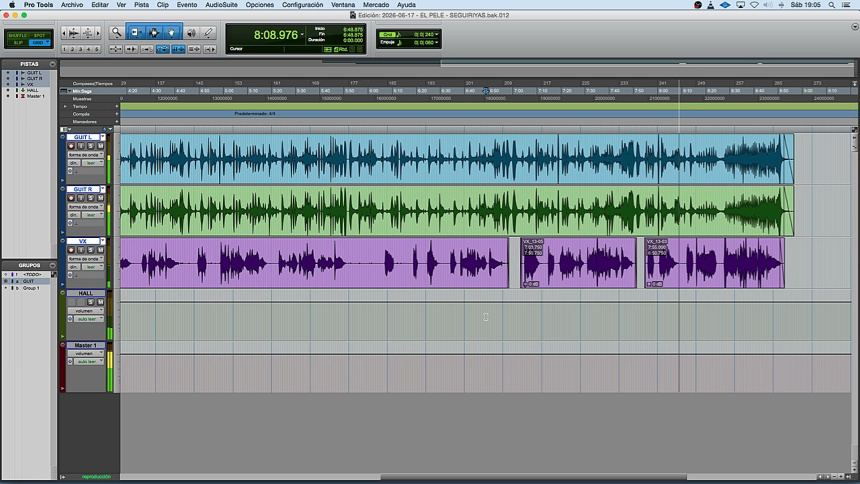Mute the GUIT L track
This screenshot has width=860, height=484.
[x=100, y=146]
